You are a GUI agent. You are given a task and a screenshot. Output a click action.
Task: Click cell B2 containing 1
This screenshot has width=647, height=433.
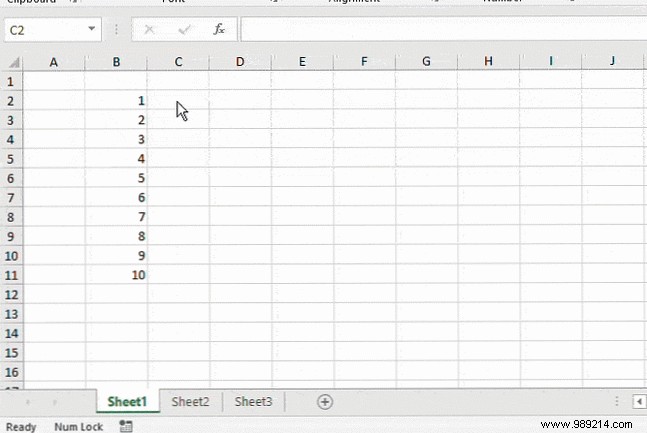pyautogui.click(x=116, y=101)
